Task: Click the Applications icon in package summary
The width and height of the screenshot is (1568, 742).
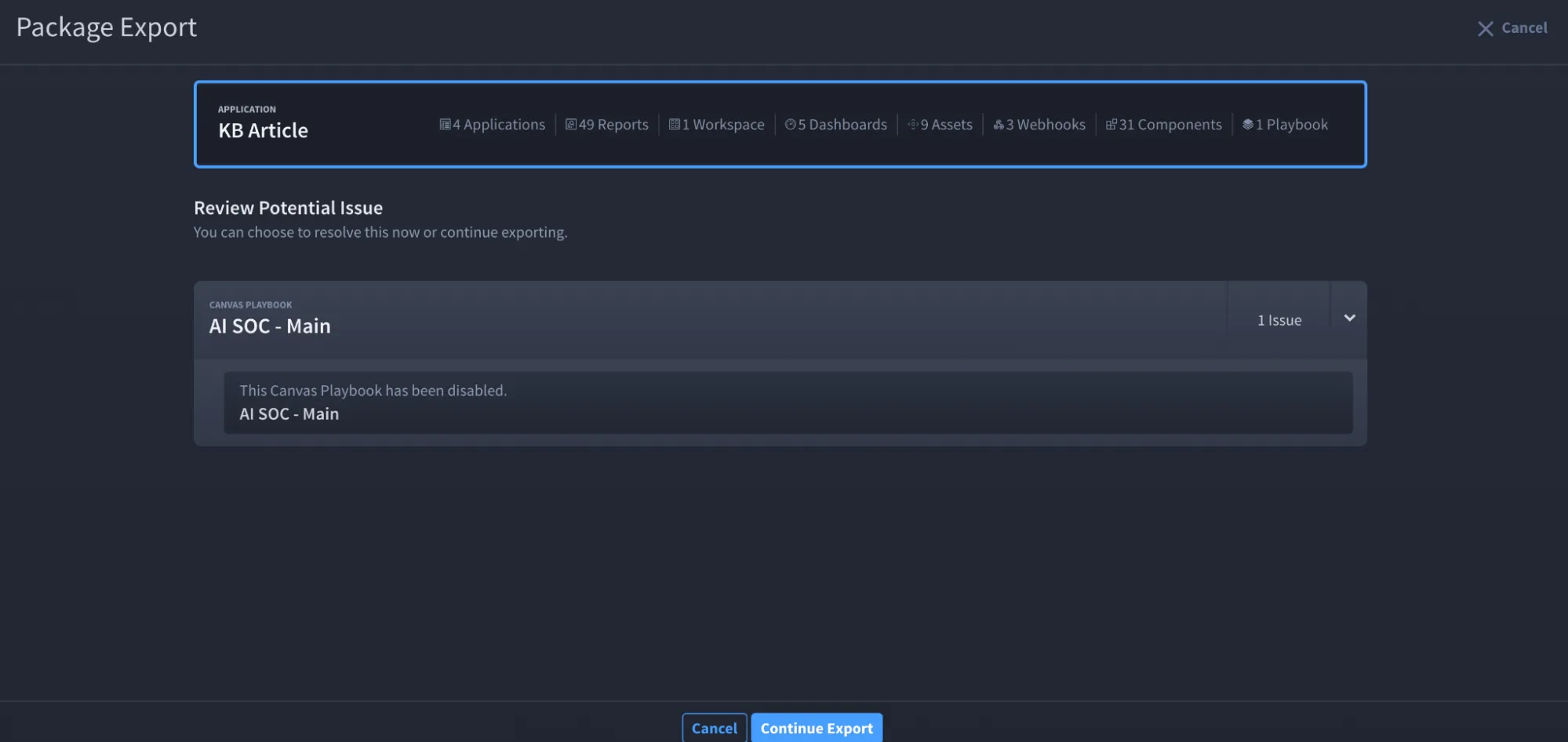Action: click(x=445, y=125)
